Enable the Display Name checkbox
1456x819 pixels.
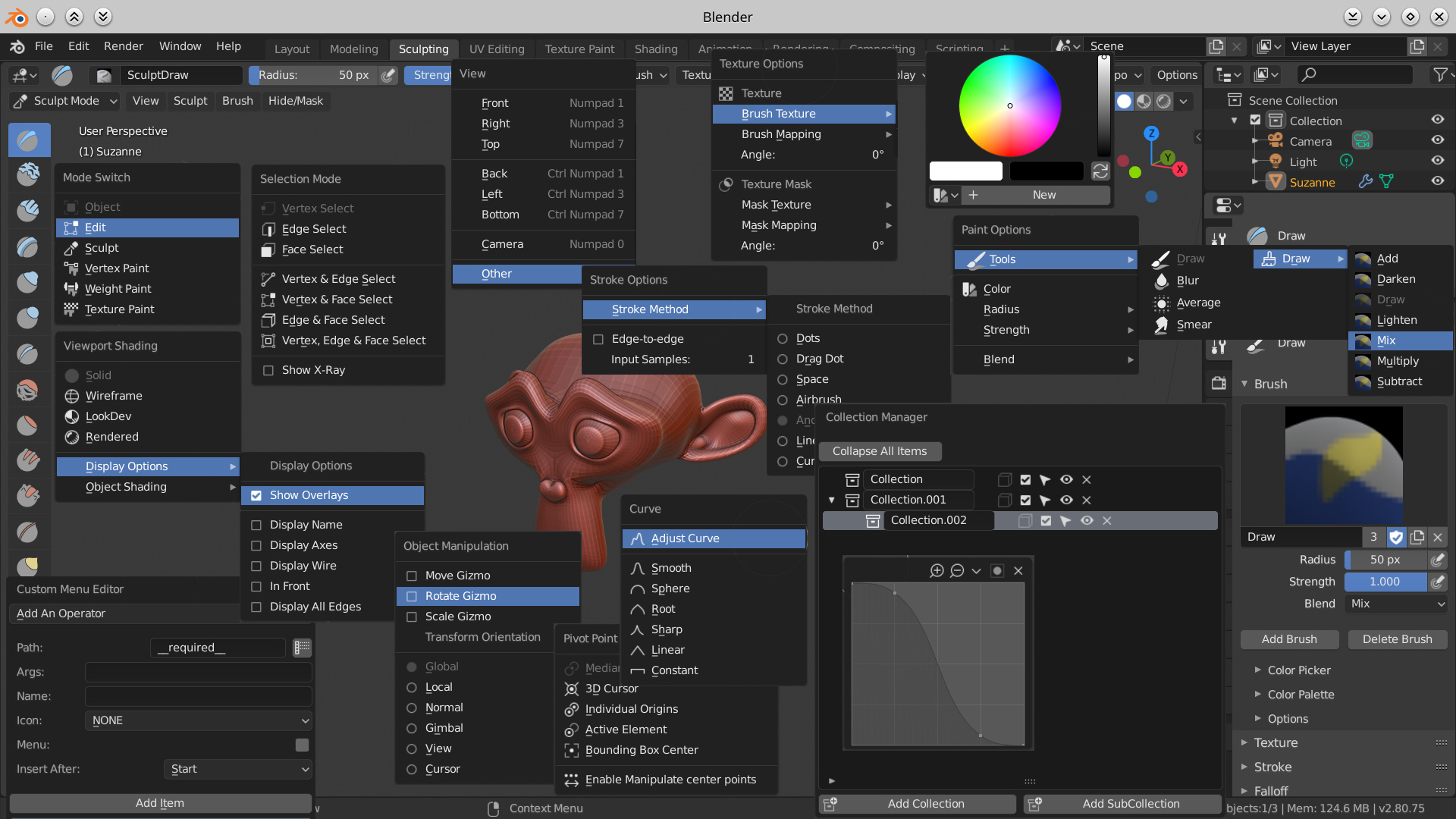pos(256,524)
